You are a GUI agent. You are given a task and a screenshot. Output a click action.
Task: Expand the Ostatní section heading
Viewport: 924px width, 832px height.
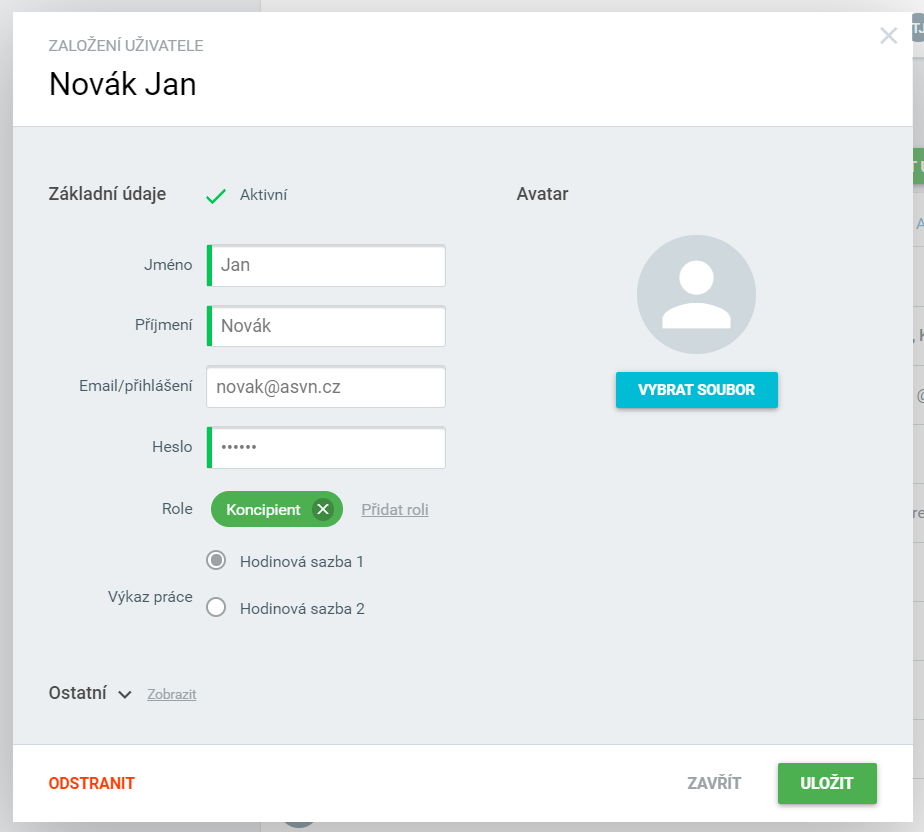tap(78, 693)
